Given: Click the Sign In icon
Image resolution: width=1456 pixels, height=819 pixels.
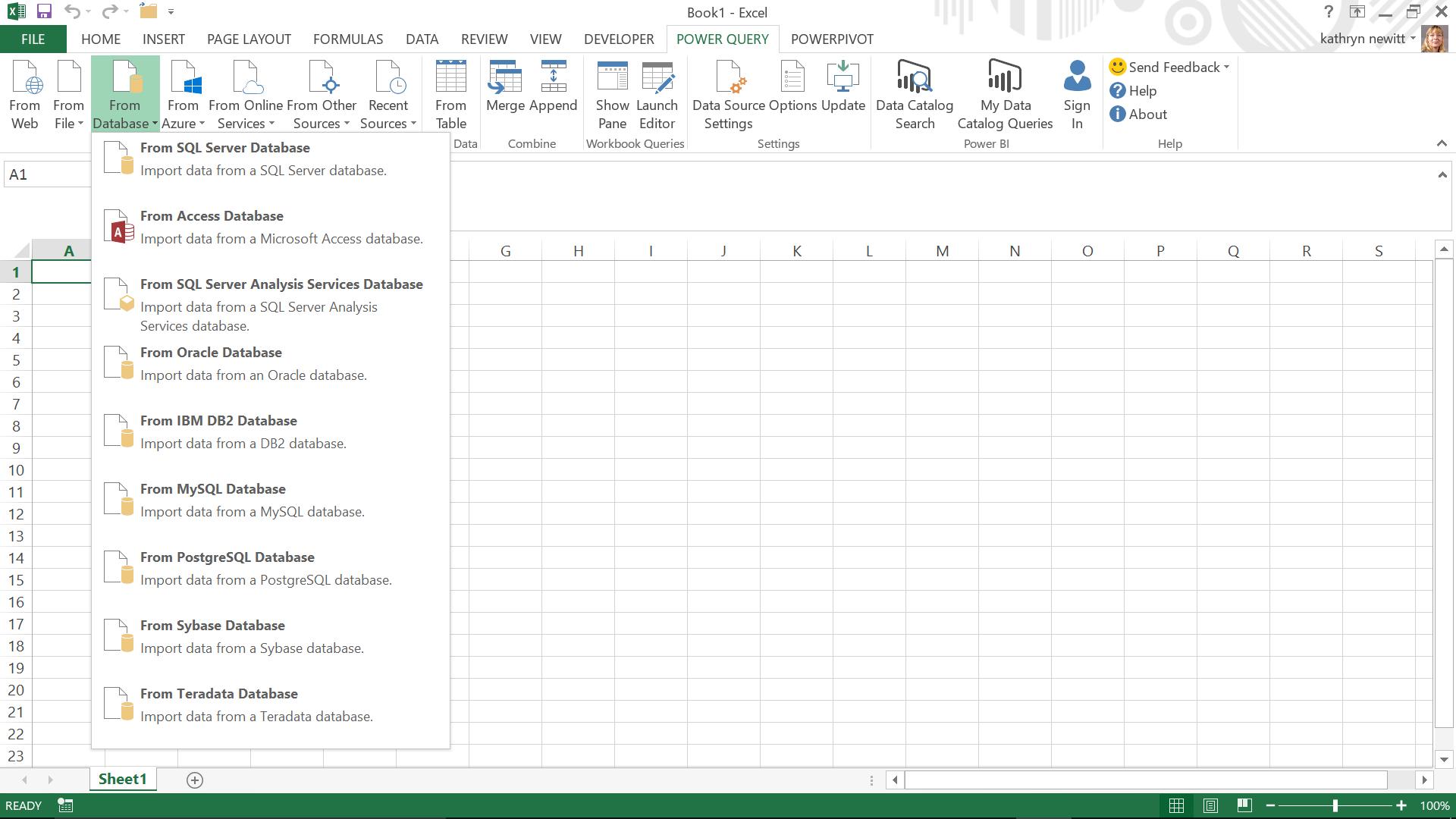Looking at the screenshot, I should (1077, 95).
